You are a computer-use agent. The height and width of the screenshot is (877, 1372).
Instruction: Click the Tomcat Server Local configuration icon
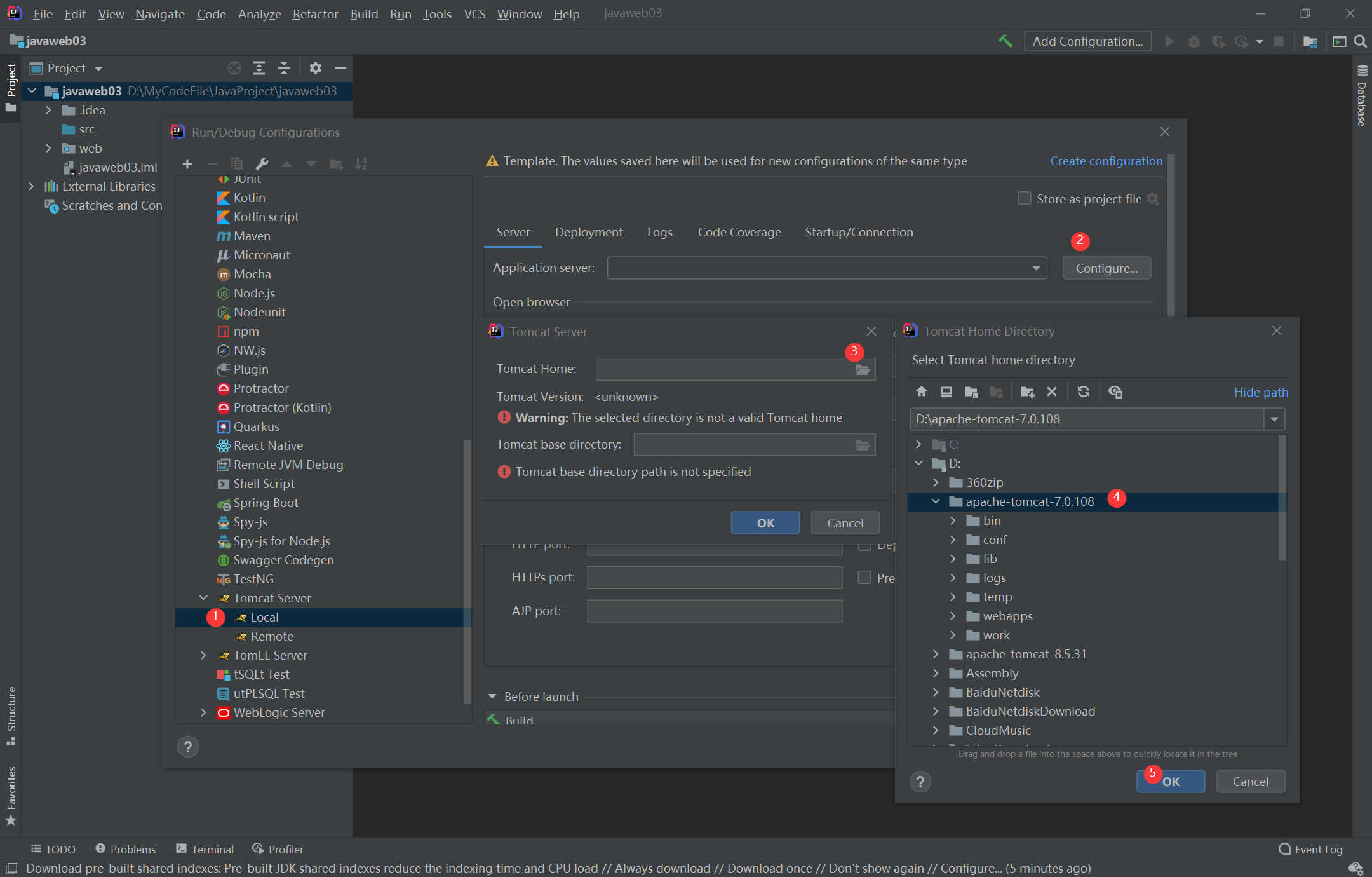point(242,617)
